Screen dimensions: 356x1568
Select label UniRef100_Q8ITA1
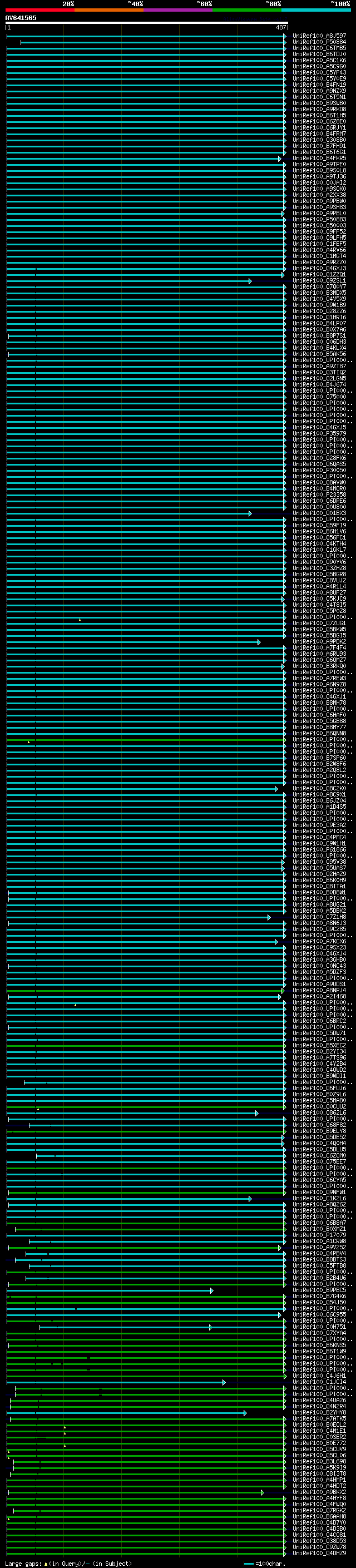[319, 886]
